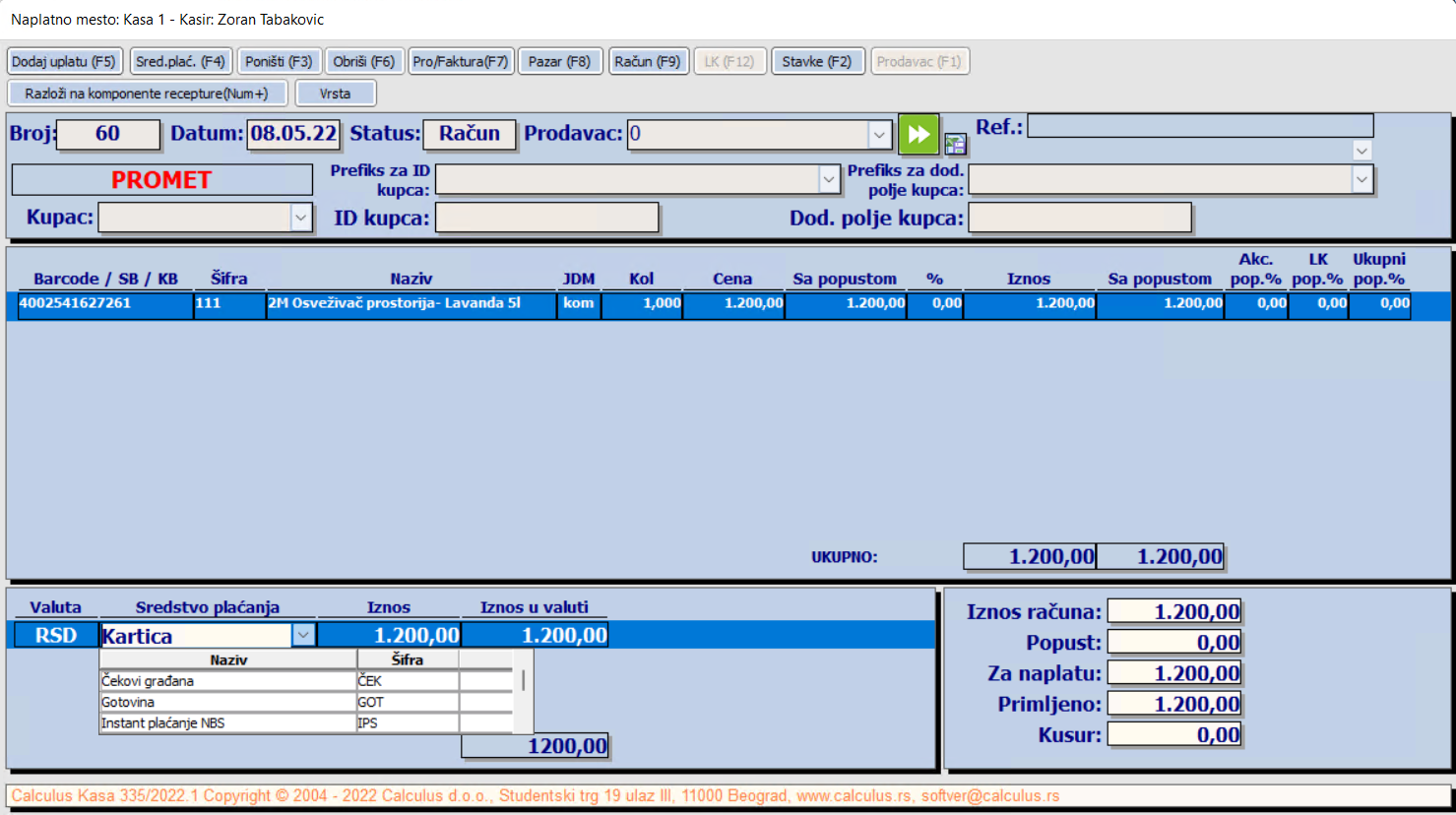The width and height of the screenshot is (1456, 815).
Task: Click Razloži na komponente recepture button
Action: [147, 94]
